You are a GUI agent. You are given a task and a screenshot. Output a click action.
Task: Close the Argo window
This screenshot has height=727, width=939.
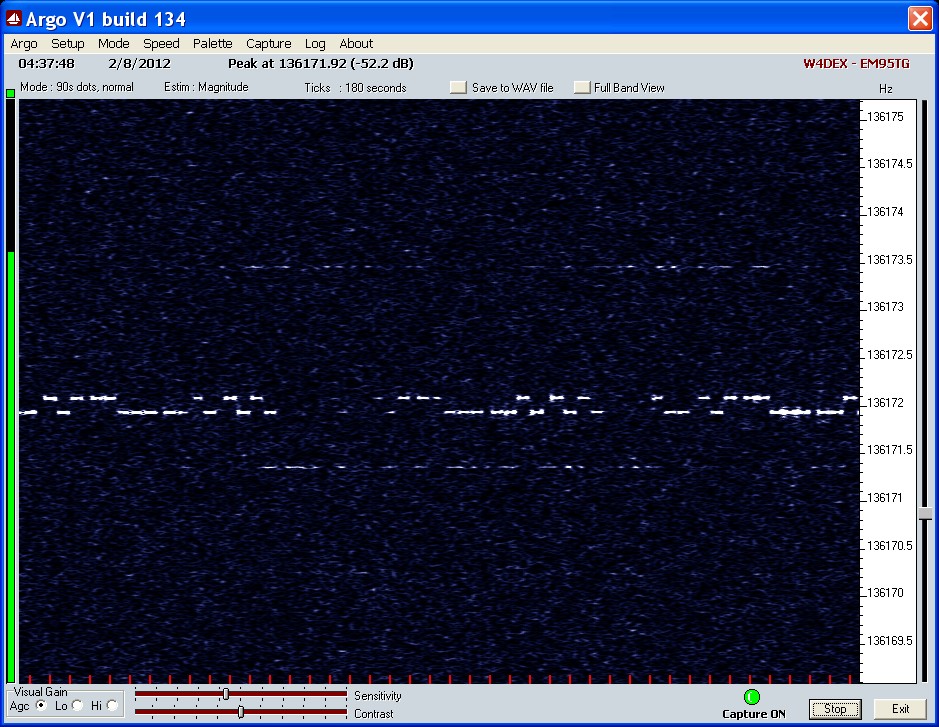pyautogui.click(x=920, y=19)
